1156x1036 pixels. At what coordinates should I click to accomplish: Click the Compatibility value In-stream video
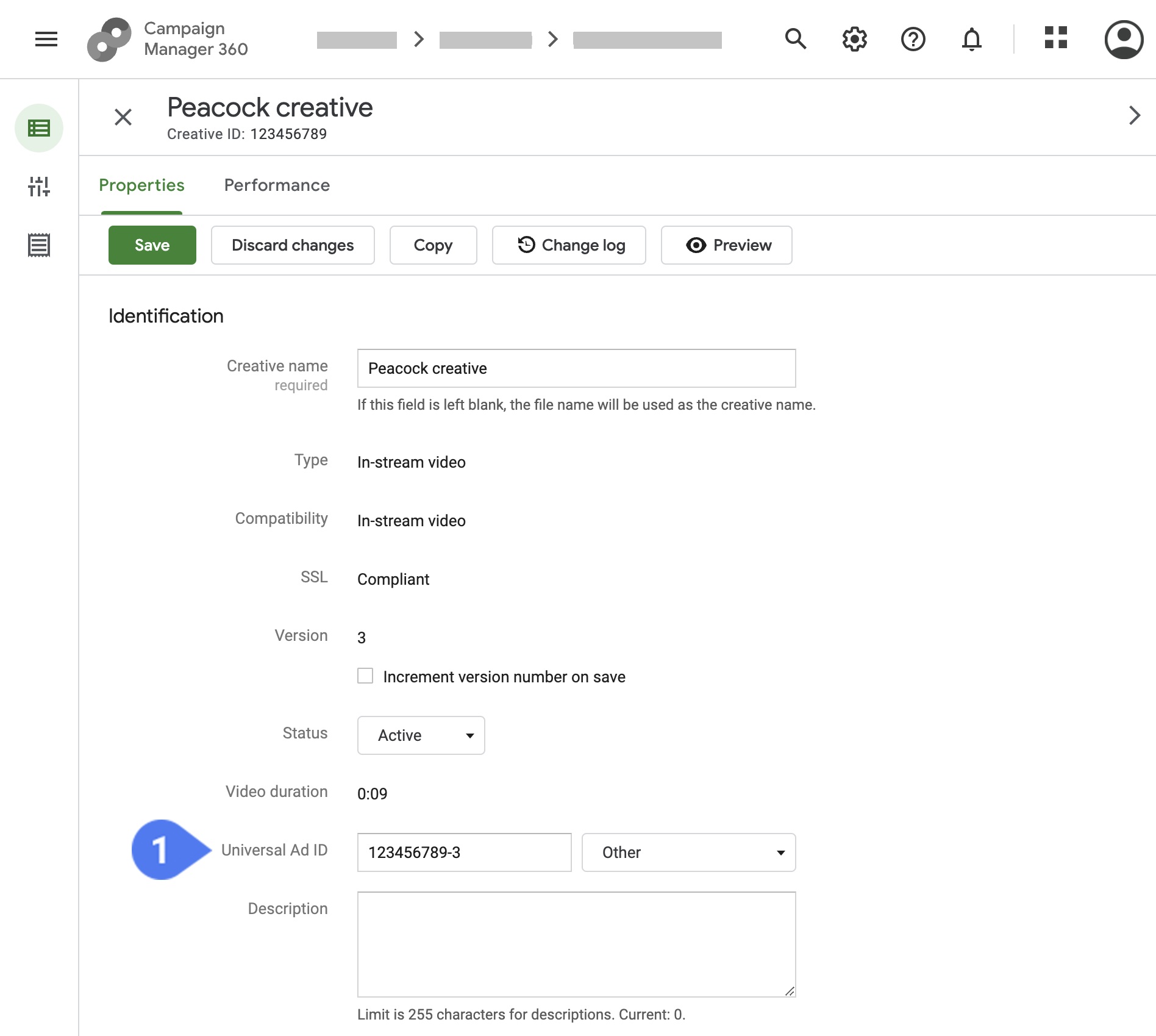(412, 521)
